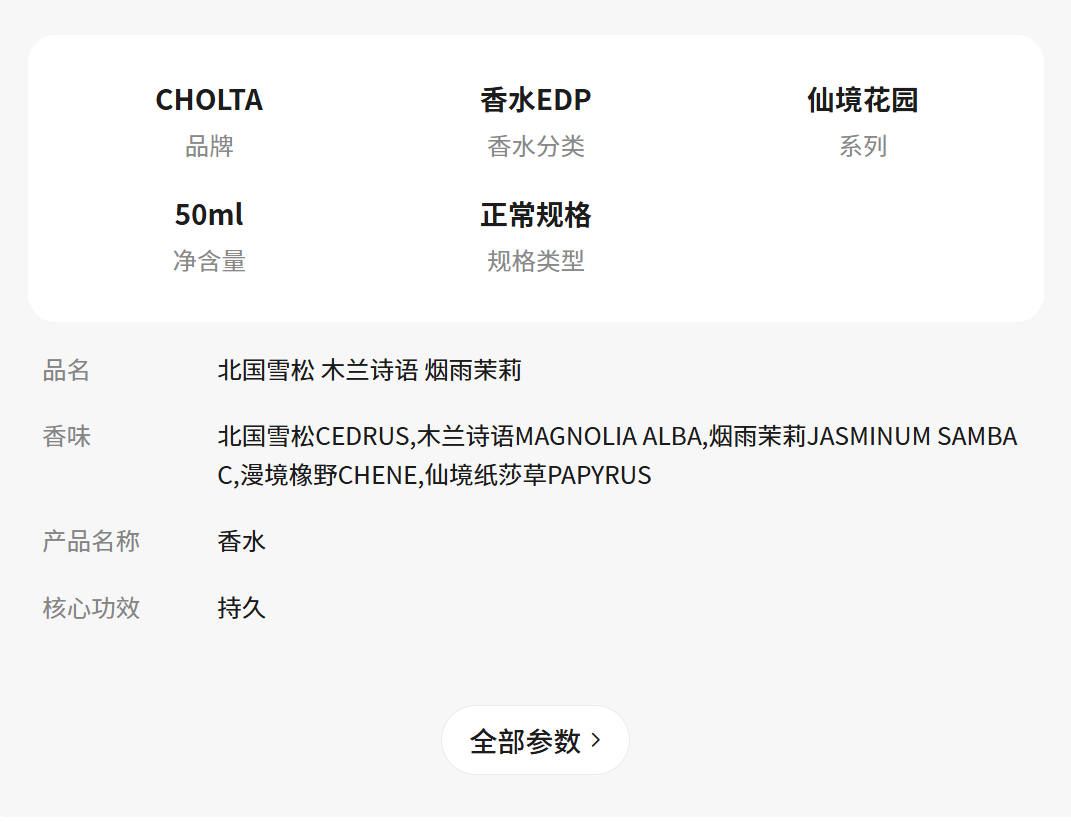Click the 产品名称 row label
Screen dimensions: 1071x831
click(x=91, y=542)
